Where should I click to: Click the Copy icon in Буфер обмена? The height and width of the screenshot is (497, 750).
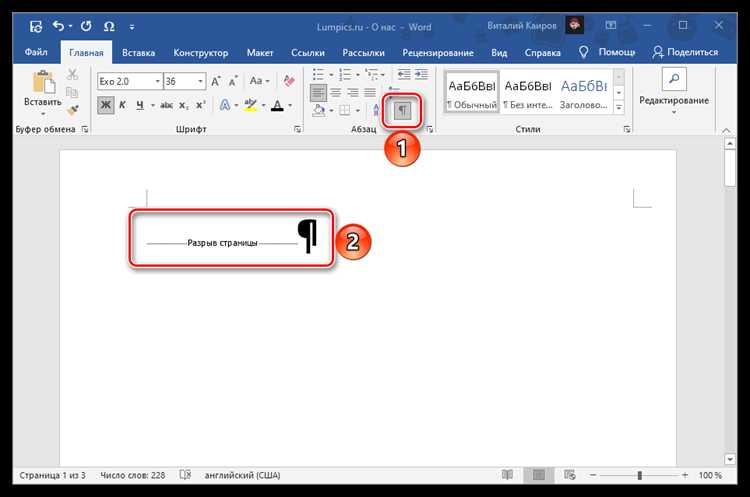[72, 92]
